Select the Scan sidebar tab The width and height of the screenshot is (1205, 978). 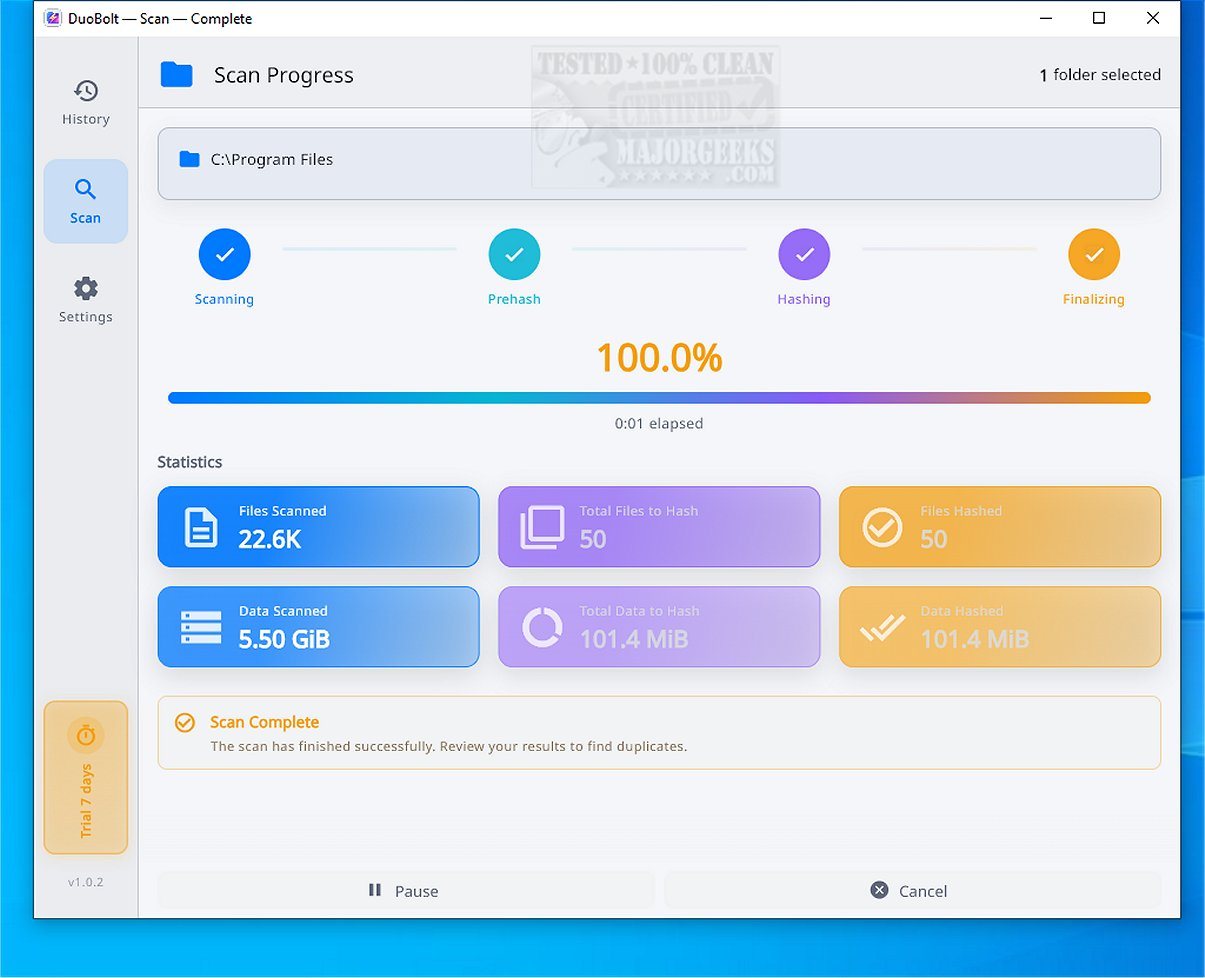click(86, 201)
